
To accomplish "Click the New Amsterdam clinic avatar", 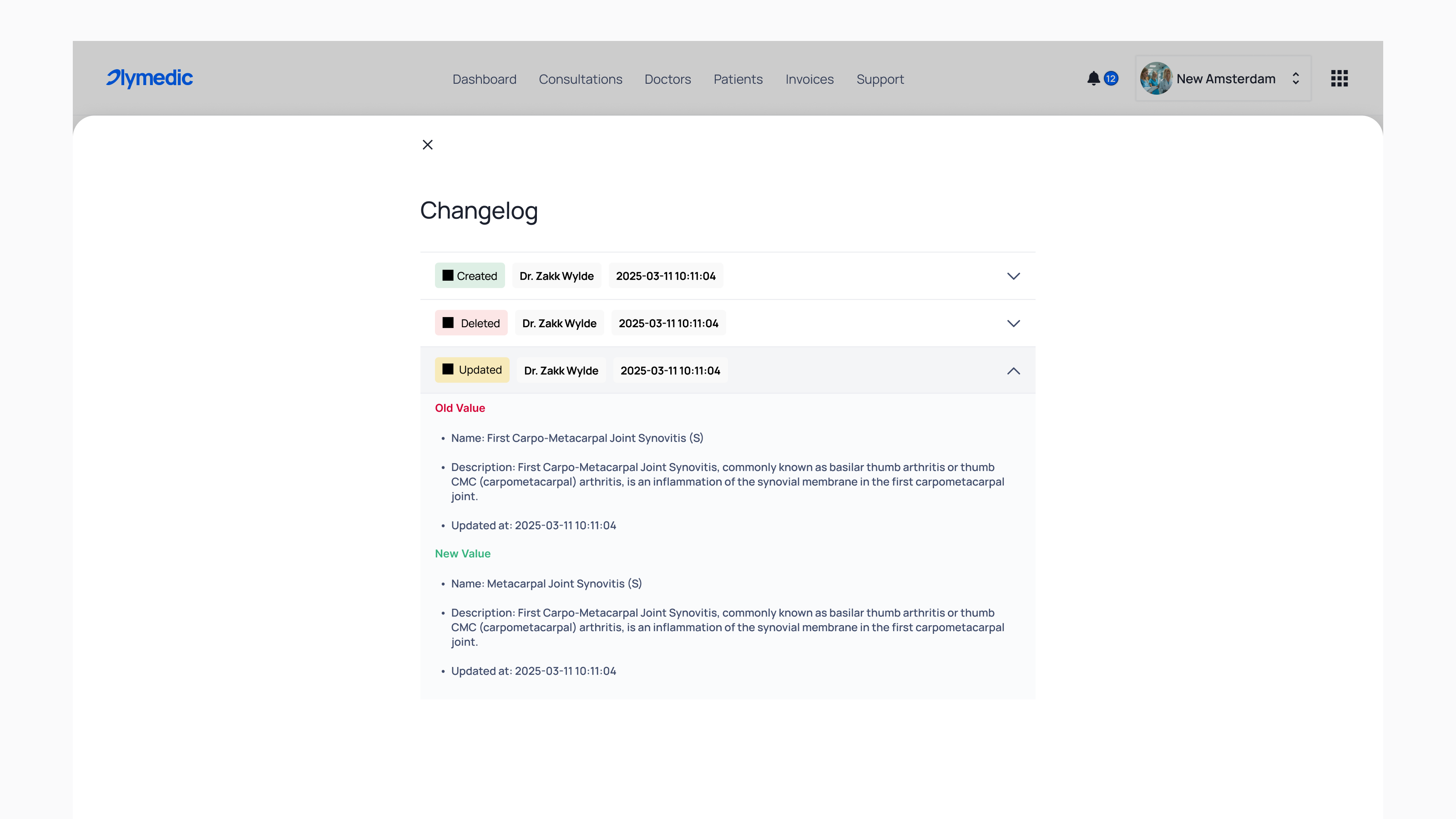I will 1156,79.
